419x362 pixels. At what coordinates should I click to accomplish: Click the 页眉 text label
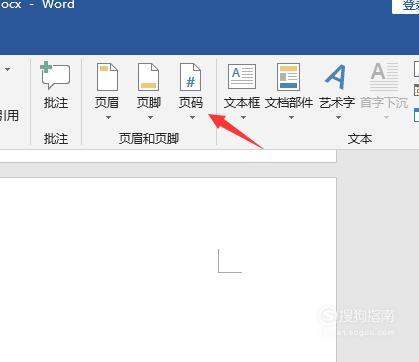coord(107,103)
